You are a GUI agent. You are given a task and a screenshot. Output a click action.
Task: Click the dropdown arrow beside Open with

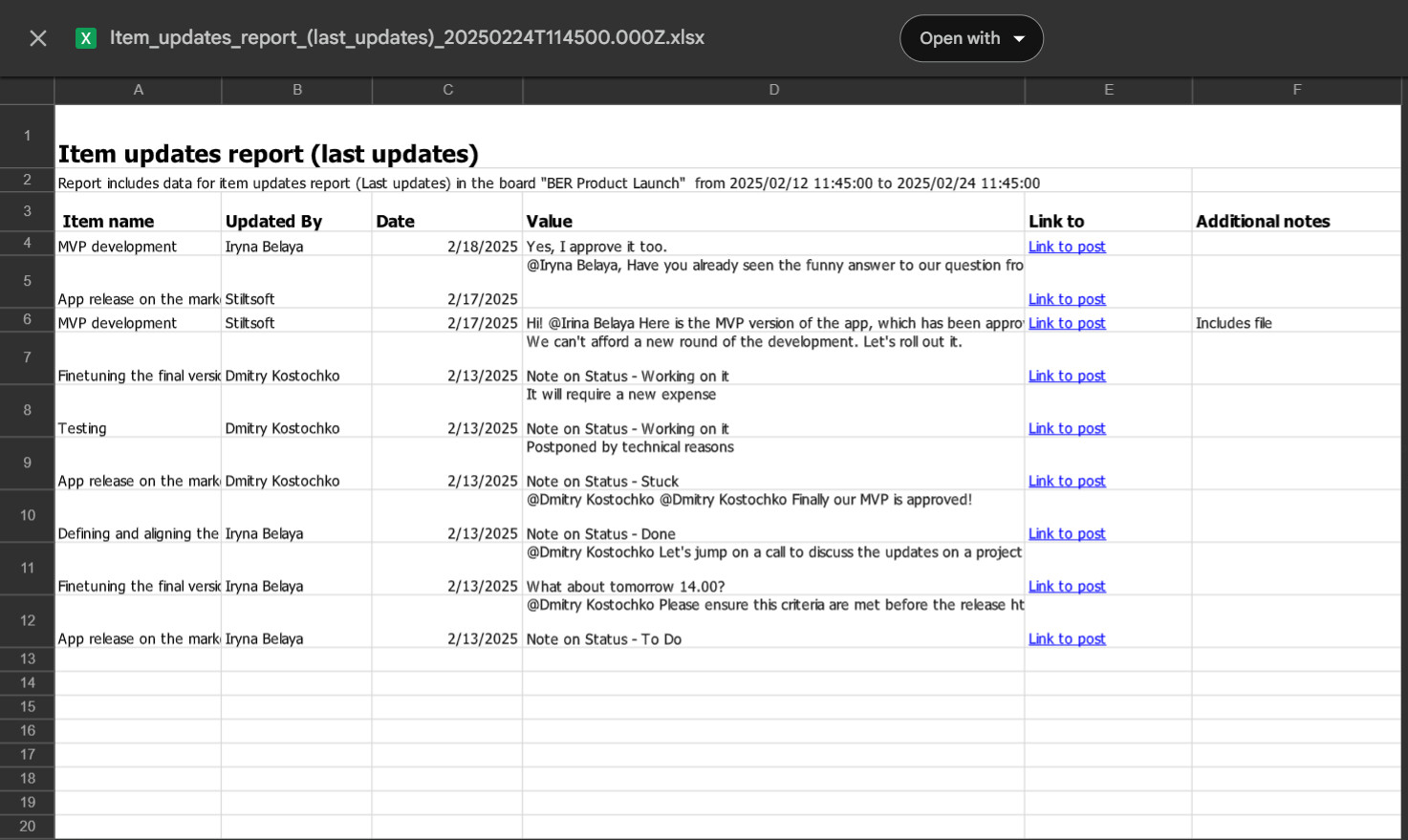pyautogui.click(x=1019, y=39)
